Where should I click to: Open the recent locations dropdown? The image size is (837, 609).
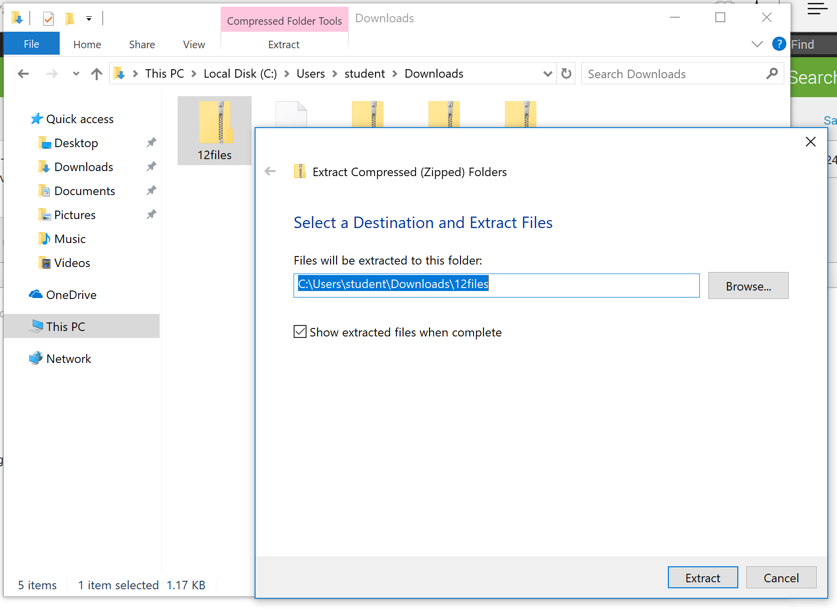point(76,74)
